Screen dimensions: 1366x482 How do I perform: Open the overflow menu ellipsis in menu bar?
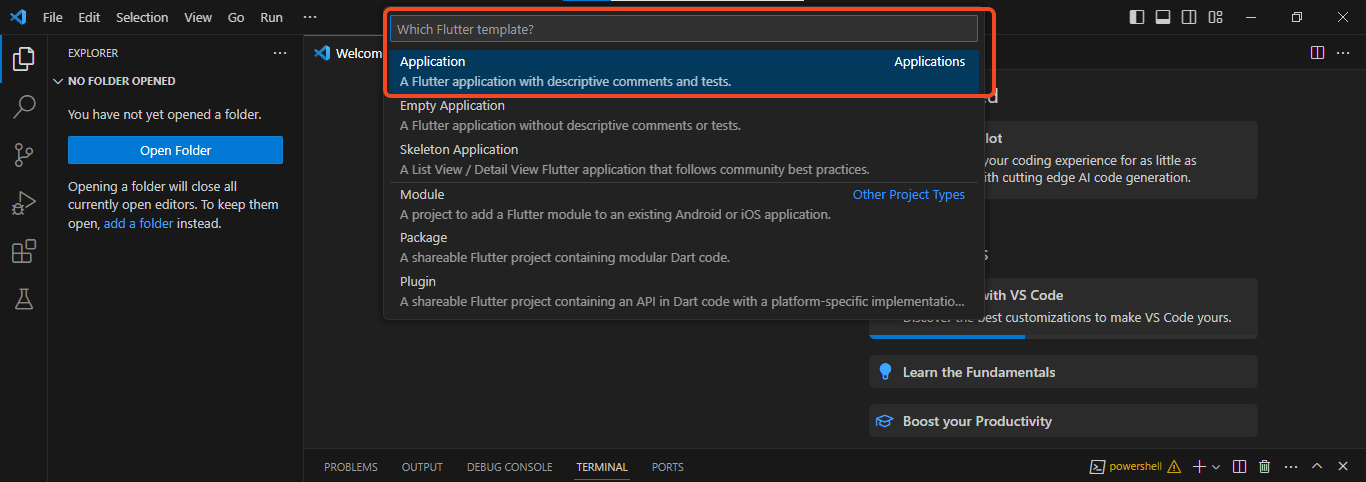pos(310,17)
